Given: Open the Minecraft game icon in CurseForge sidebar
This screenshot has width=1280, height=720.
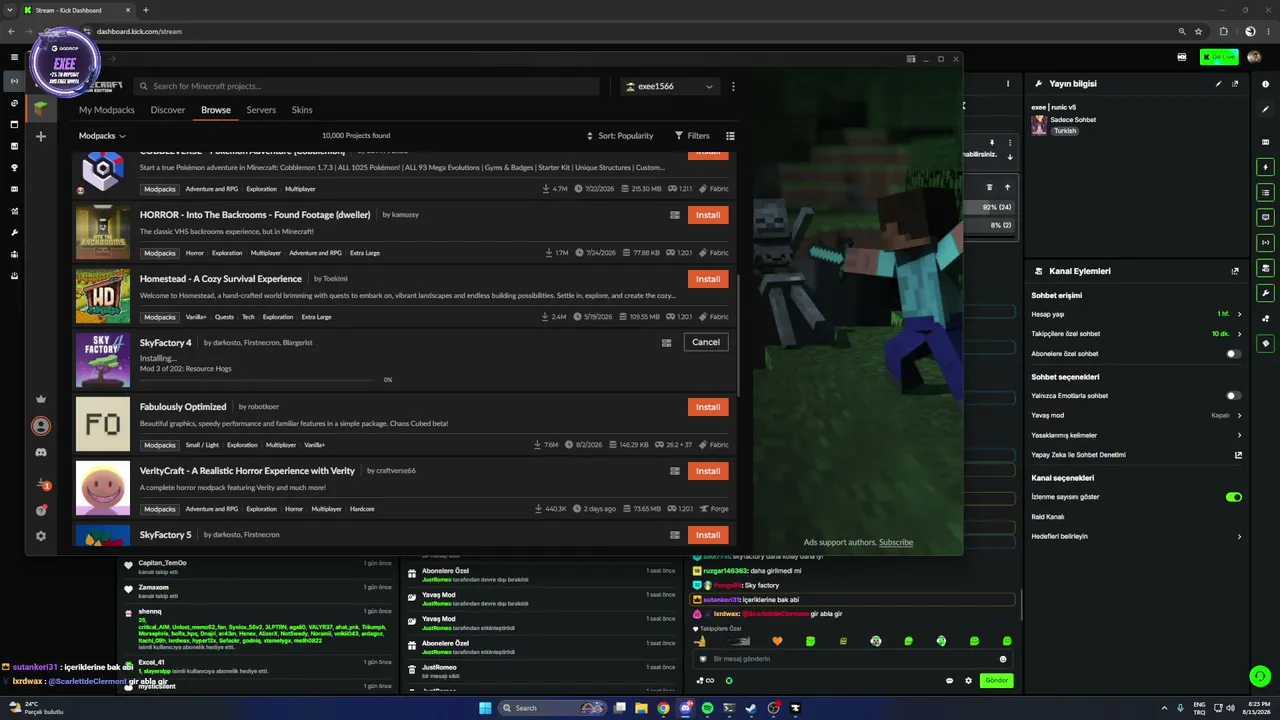Looking at the screenshot, I should pyautogui.click(x=41, y=109).
